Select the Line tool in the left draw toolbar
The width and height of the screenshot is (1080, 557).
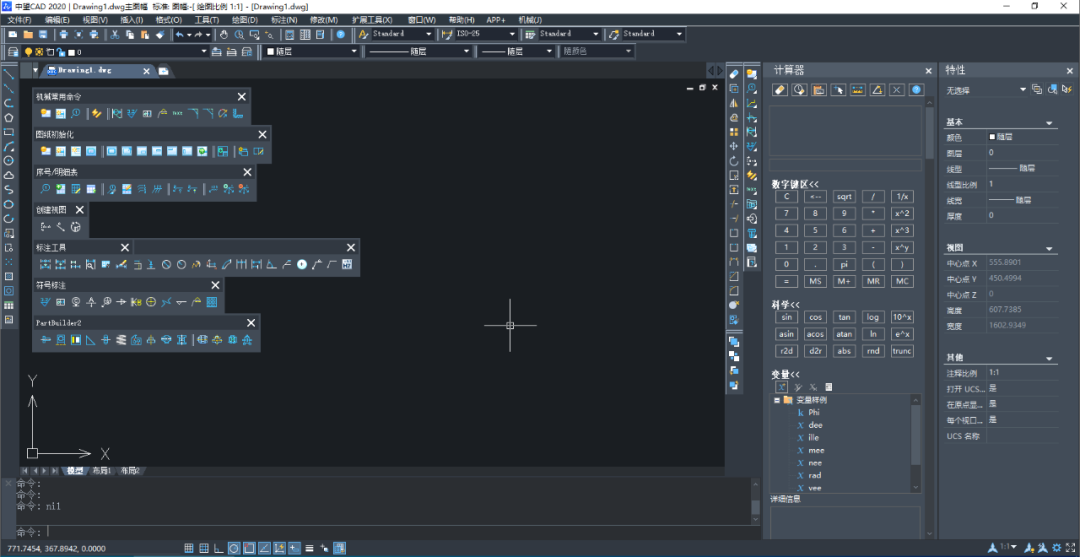pos(9,75)
